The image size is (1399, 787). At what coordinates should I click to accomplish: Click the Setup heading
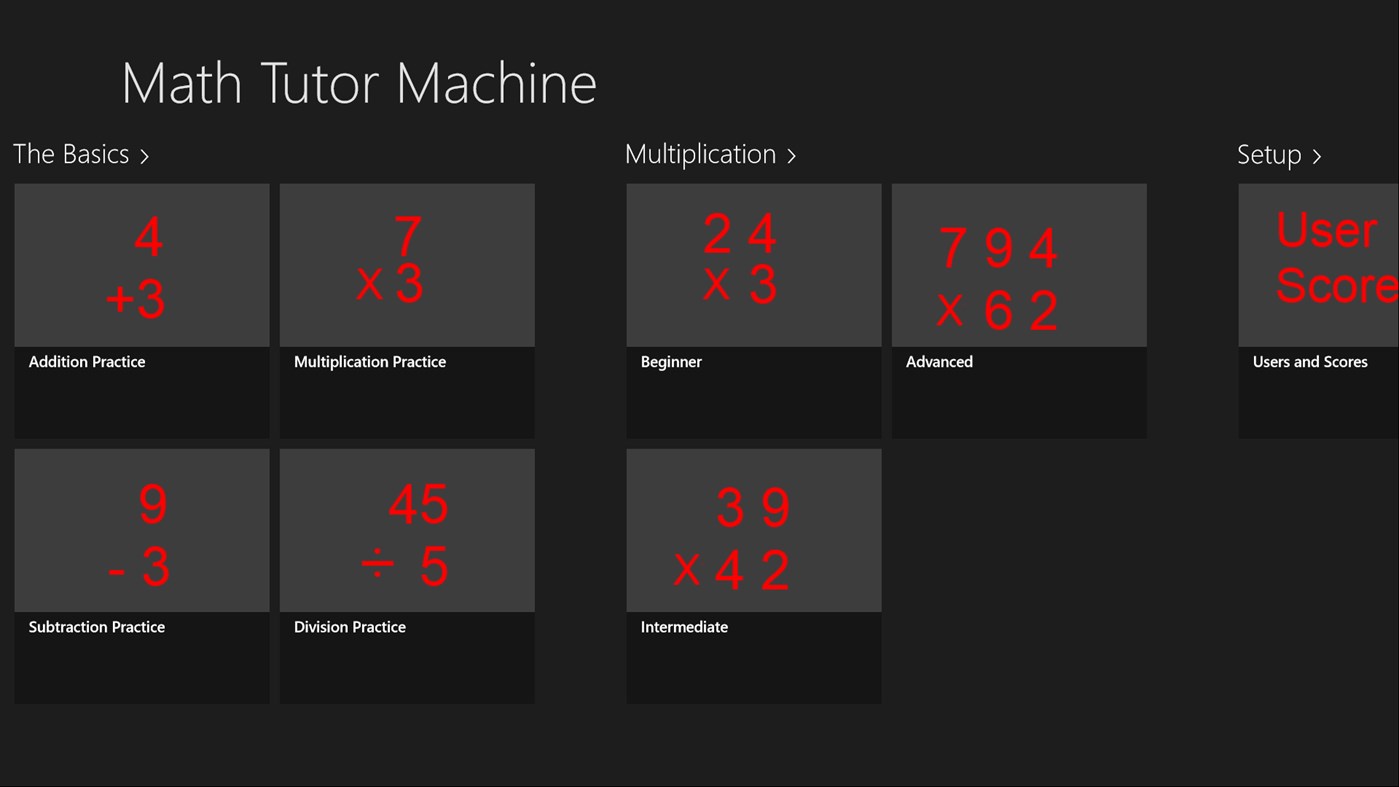(1269, 154)
